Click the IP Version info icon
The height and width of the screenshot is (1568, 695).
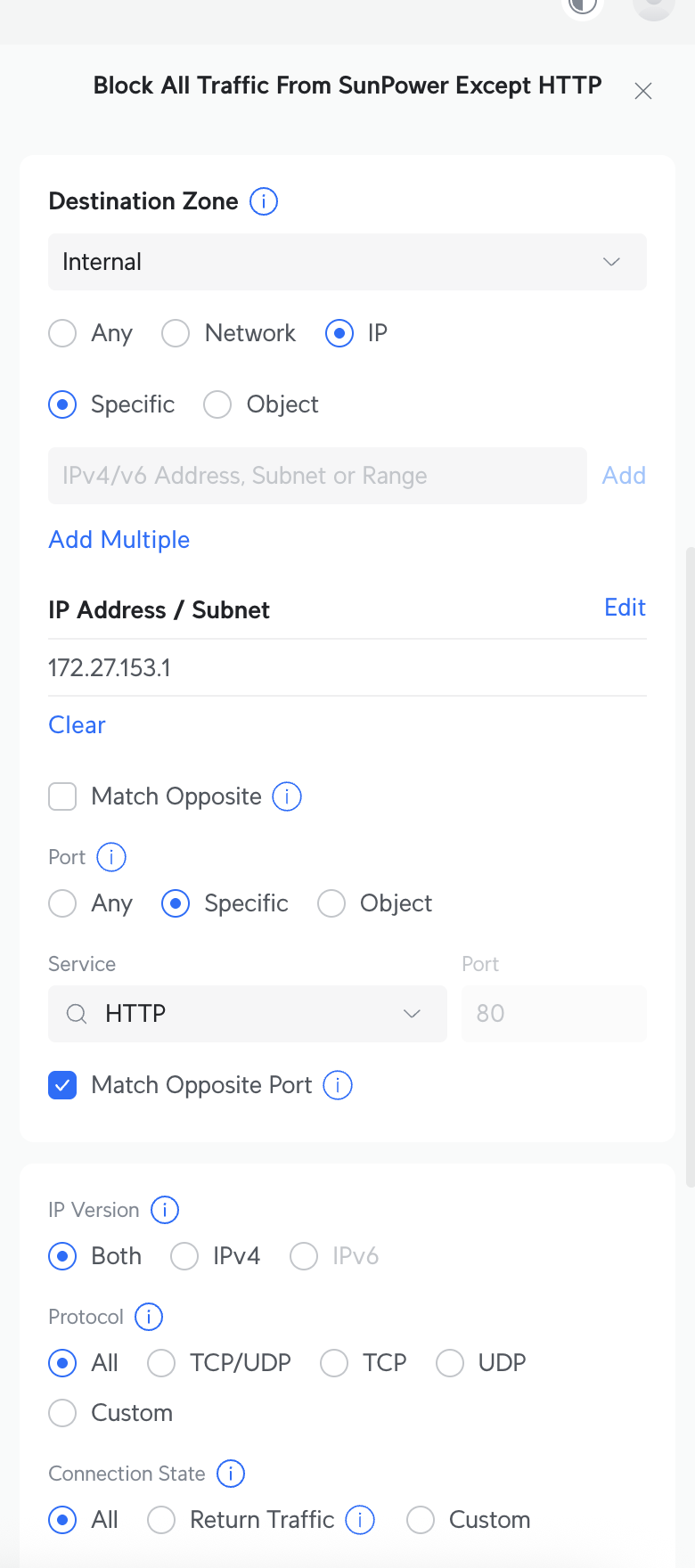165,1210
